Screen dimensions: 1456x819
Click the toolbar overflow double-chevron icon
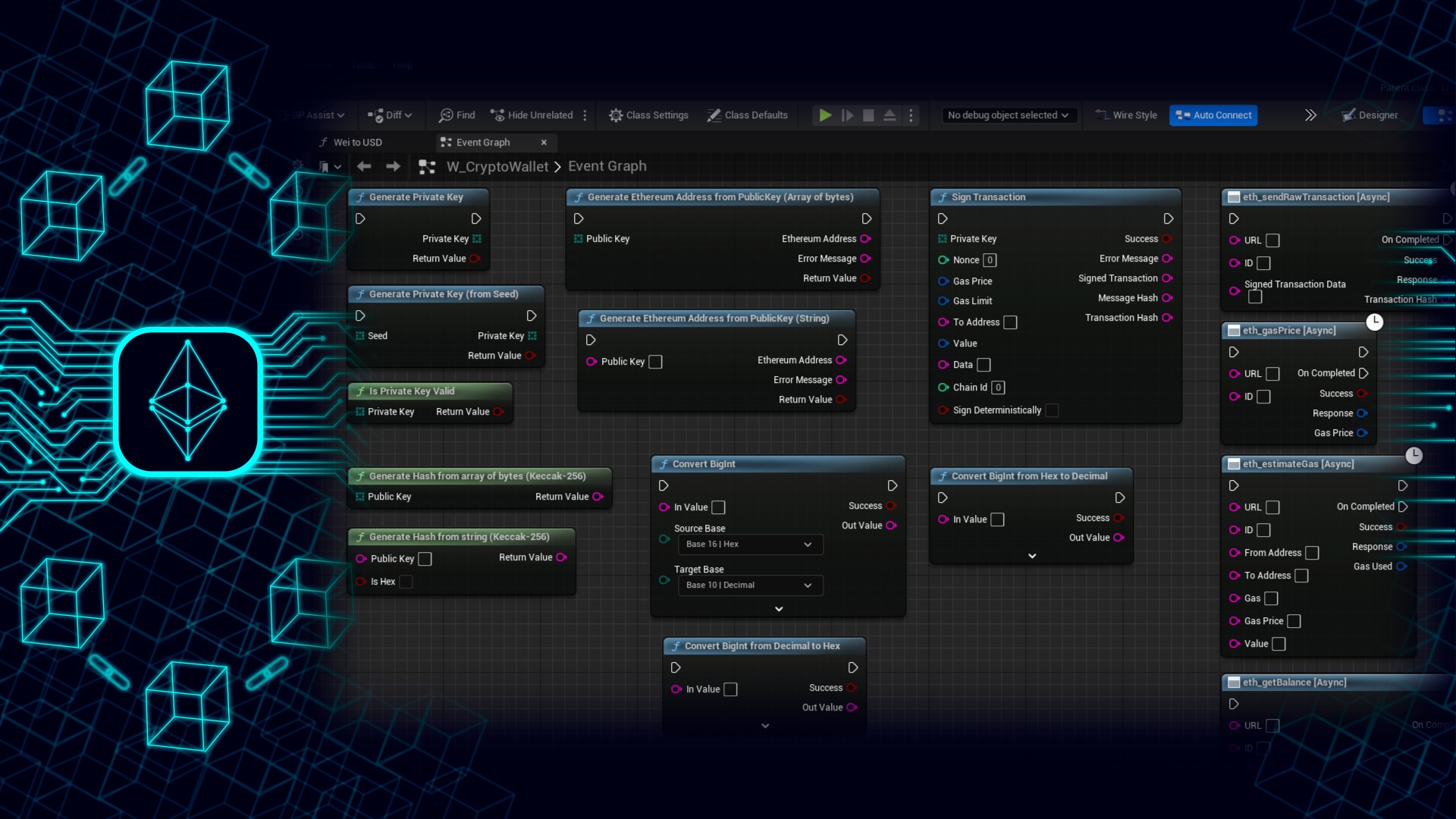pyautogui.click(x=1310, y=115)
